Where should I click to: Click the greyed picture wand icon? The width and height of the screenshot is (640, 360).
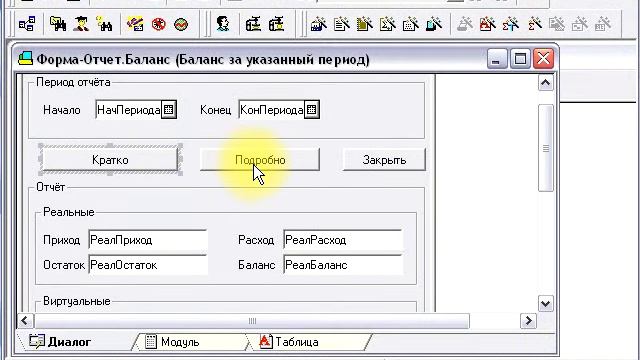[557, 24]
